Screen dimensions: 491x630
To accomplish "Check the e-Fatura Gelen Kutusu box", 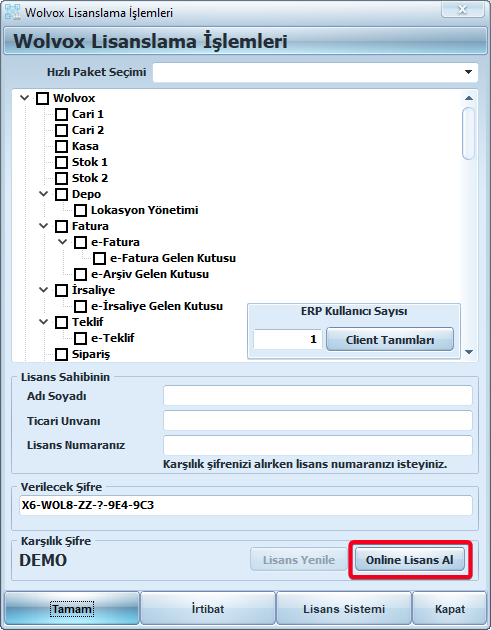I will click(99, 258).
